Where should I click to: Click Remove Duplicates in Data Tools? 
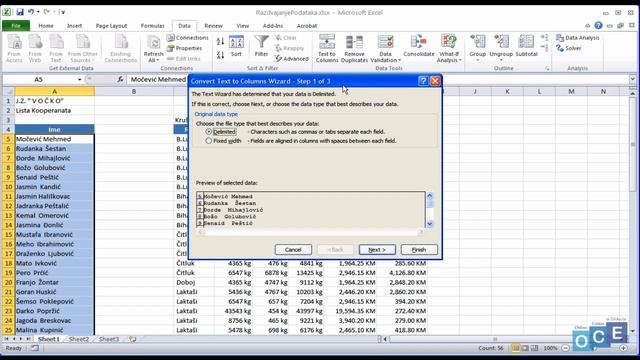(354, 49)
